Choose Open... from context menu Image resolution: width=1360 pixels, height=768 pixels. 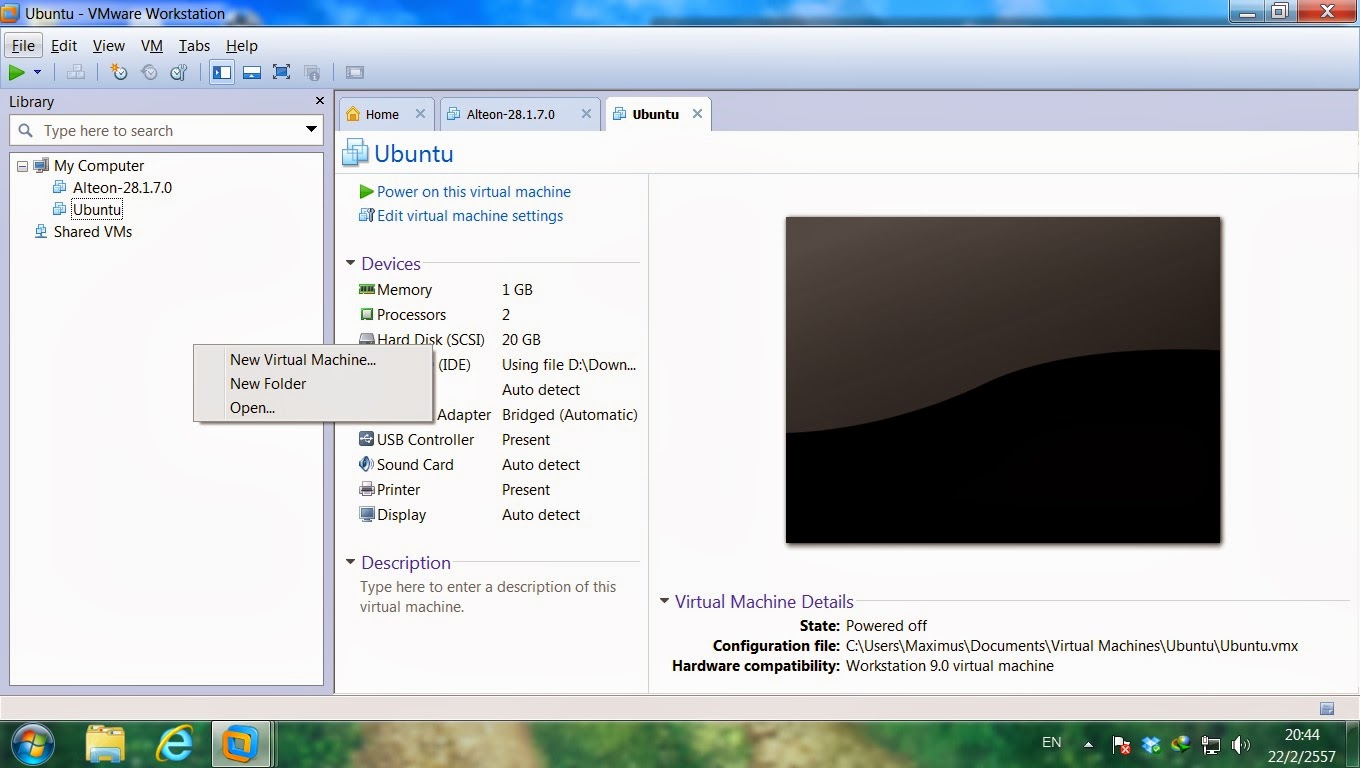pyautogui.click(x=314, y=408)
